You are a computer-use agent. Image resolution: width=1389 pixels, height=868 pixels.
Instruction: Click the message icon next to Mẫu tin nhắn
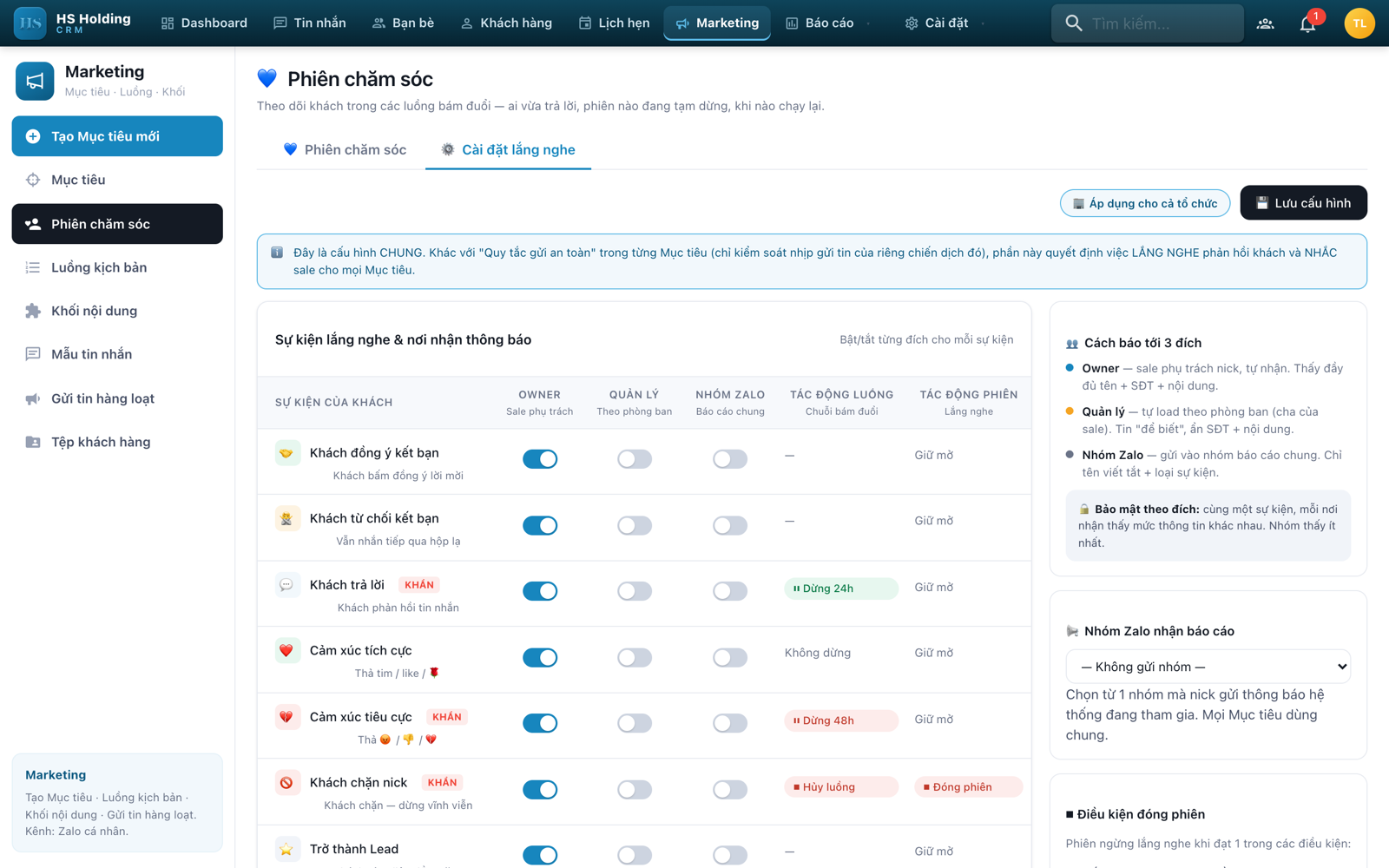33,354
